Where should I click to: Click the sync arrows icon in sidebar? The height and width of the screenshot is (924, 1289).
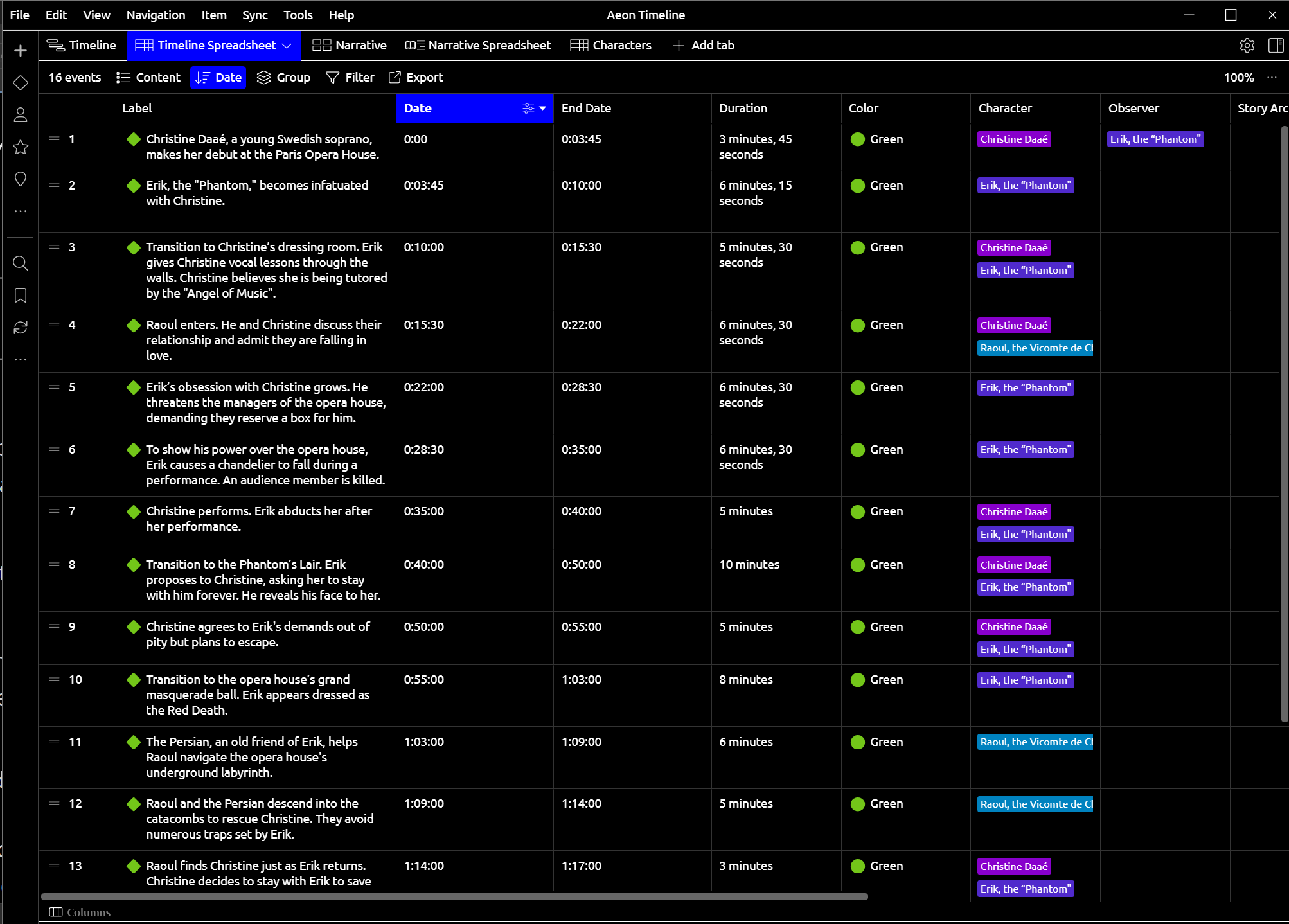21,328
